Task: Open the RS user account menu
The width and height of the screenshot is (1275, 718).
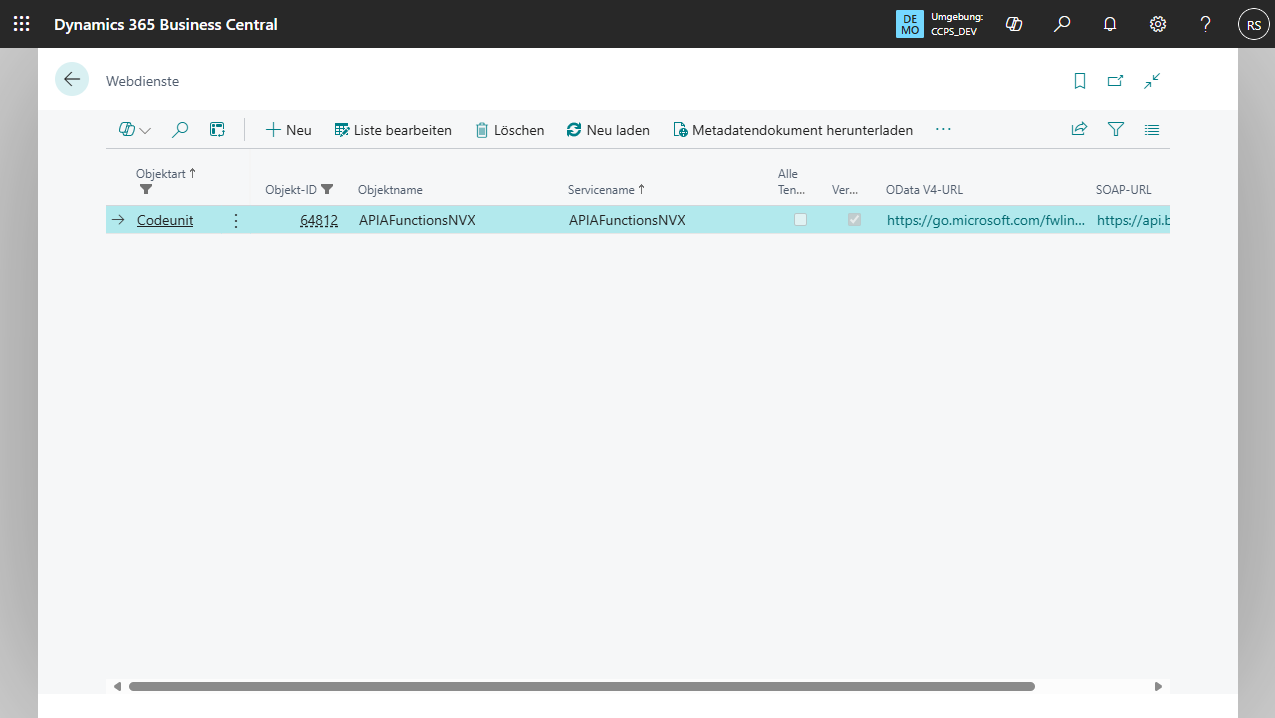Action: point(1254,24)
